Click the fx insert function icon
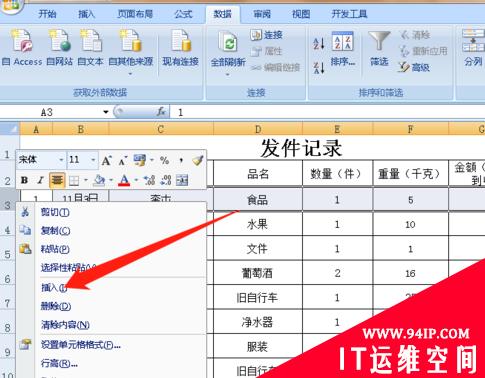Viewport: 485px width, 378px height. tap(161, 112)
